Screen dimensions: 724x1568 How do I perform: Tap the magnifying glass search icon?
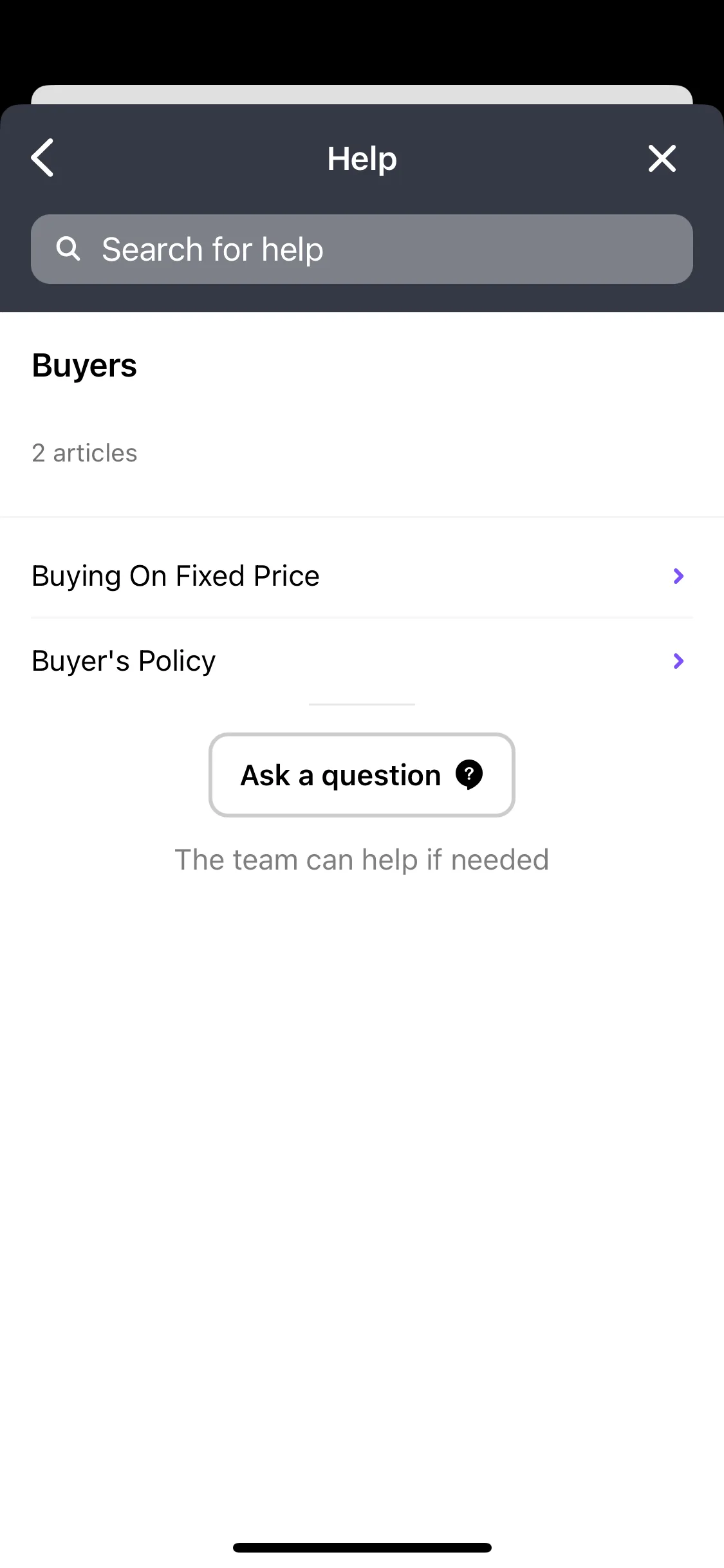coord(68,248)
